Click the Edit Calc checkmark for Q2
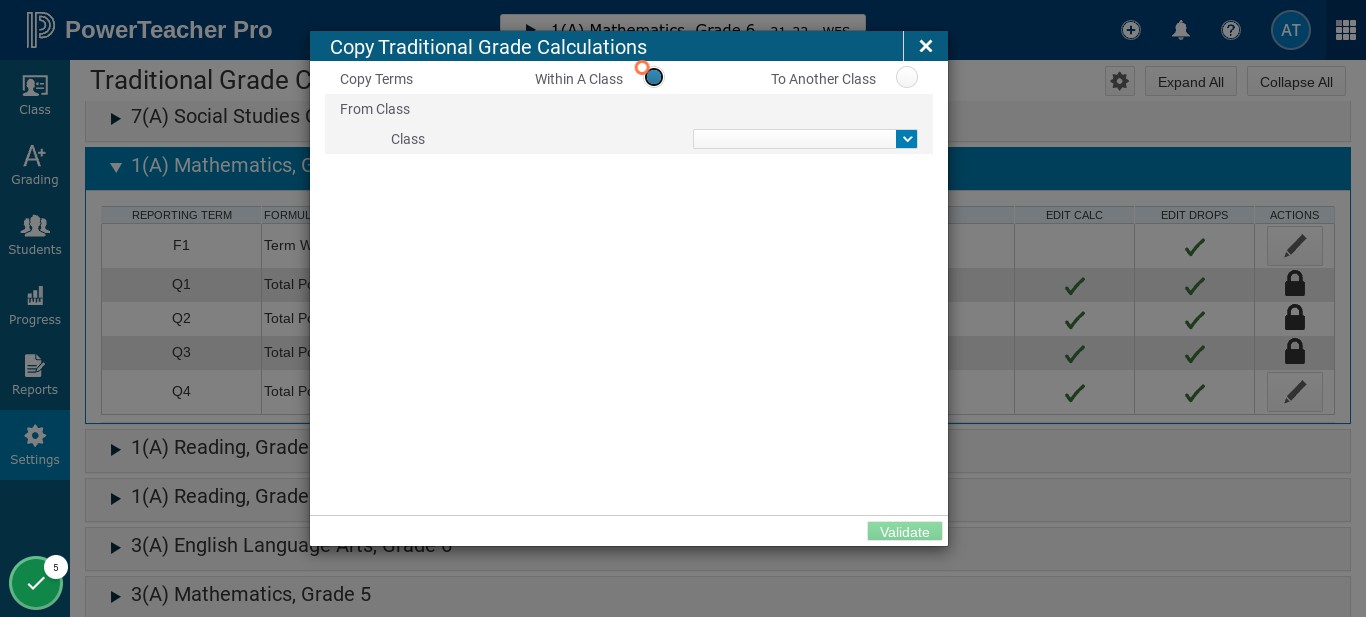The image size is (1366, 617). tap(1075, 320)
